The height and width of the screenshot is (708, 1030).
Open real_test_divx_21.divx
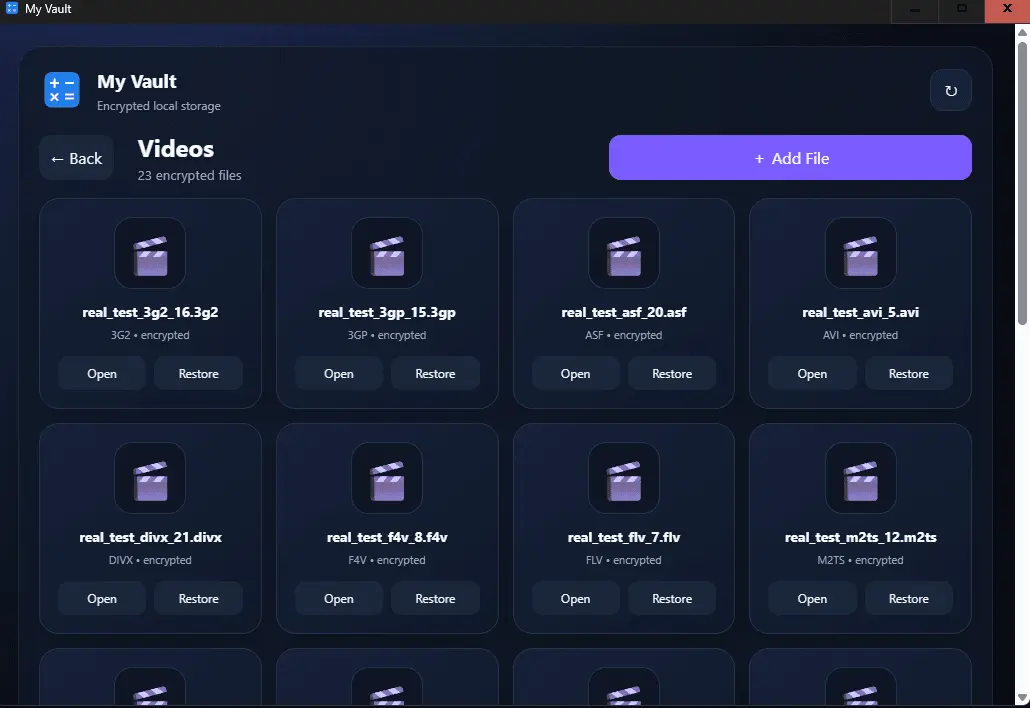(102, 598)
